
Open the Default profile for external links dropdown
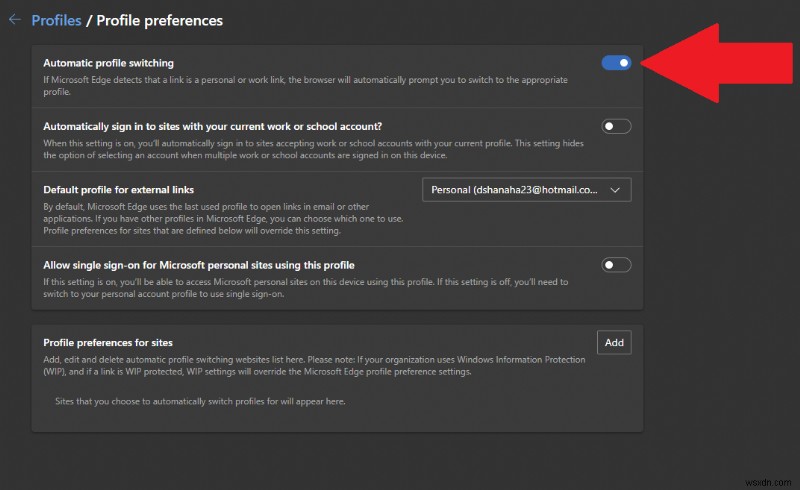pos(527,189)
